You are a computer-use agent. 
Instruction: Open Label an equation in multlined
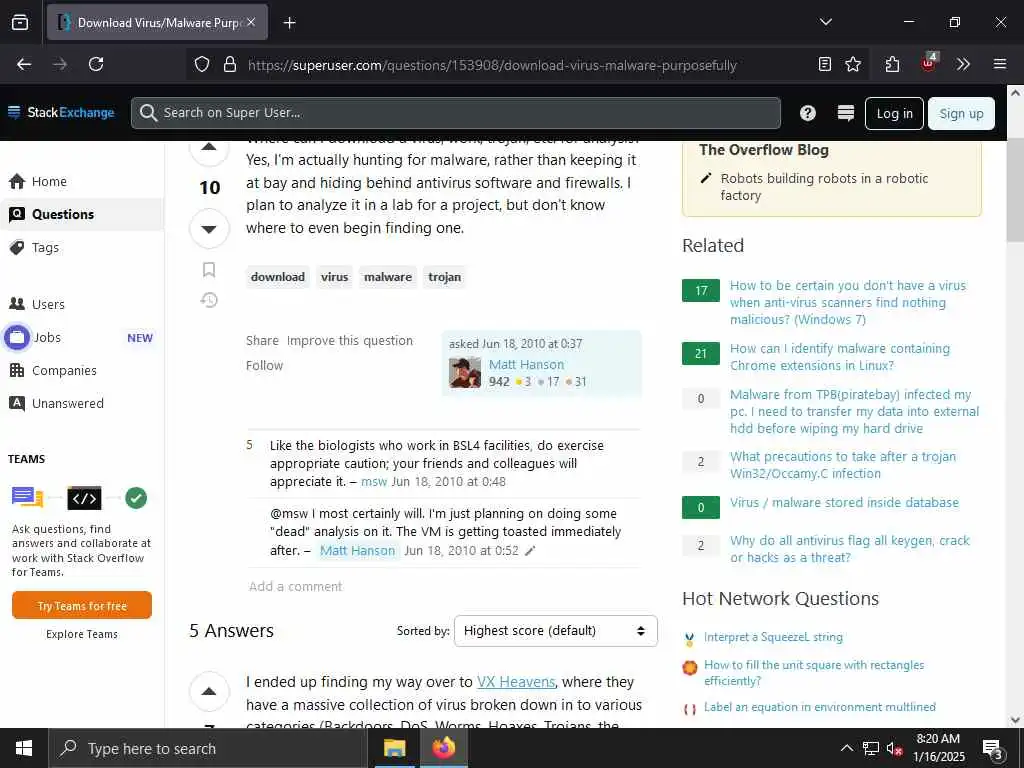click(820, 707)
